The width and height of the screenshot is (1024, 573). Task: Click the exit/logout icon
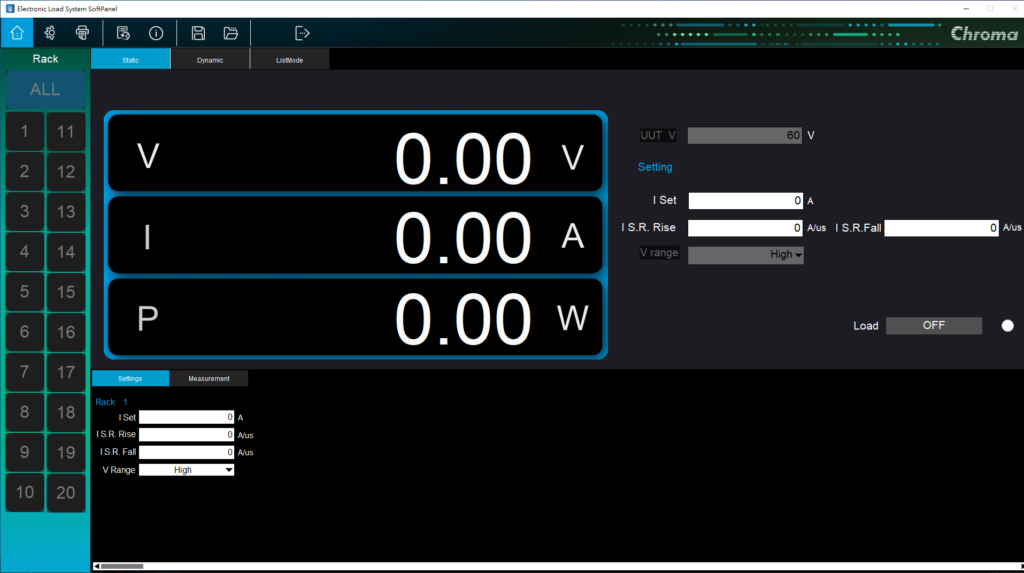(302, 33)
